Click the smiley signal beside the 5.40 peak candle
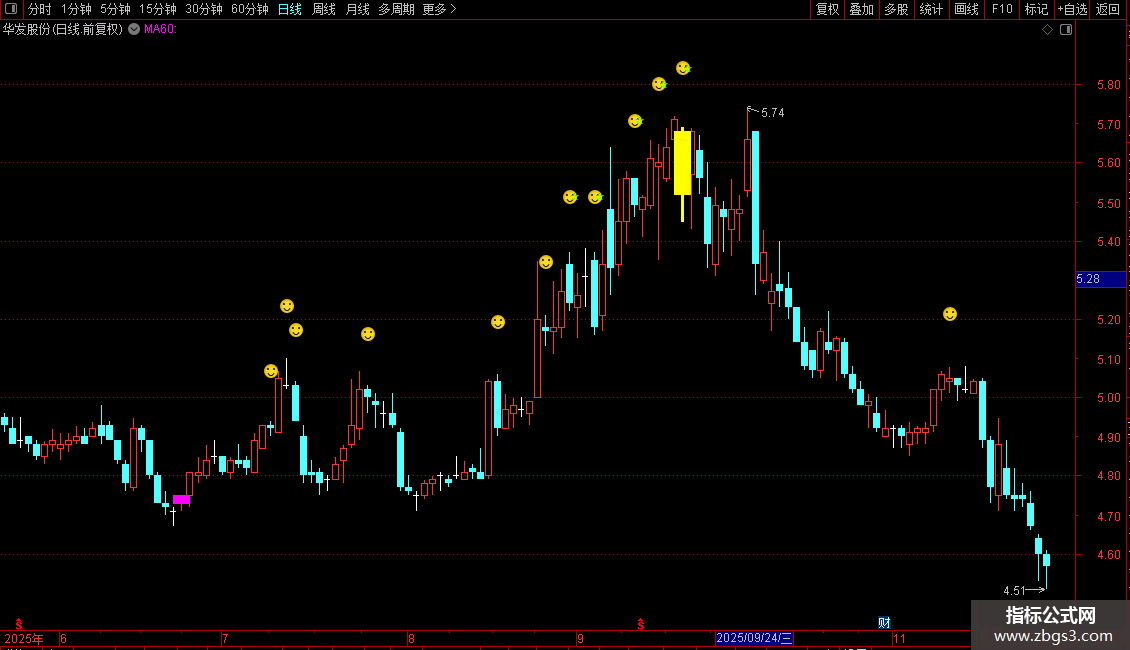This screenshot has width=1130, height=650. [546, 262]
